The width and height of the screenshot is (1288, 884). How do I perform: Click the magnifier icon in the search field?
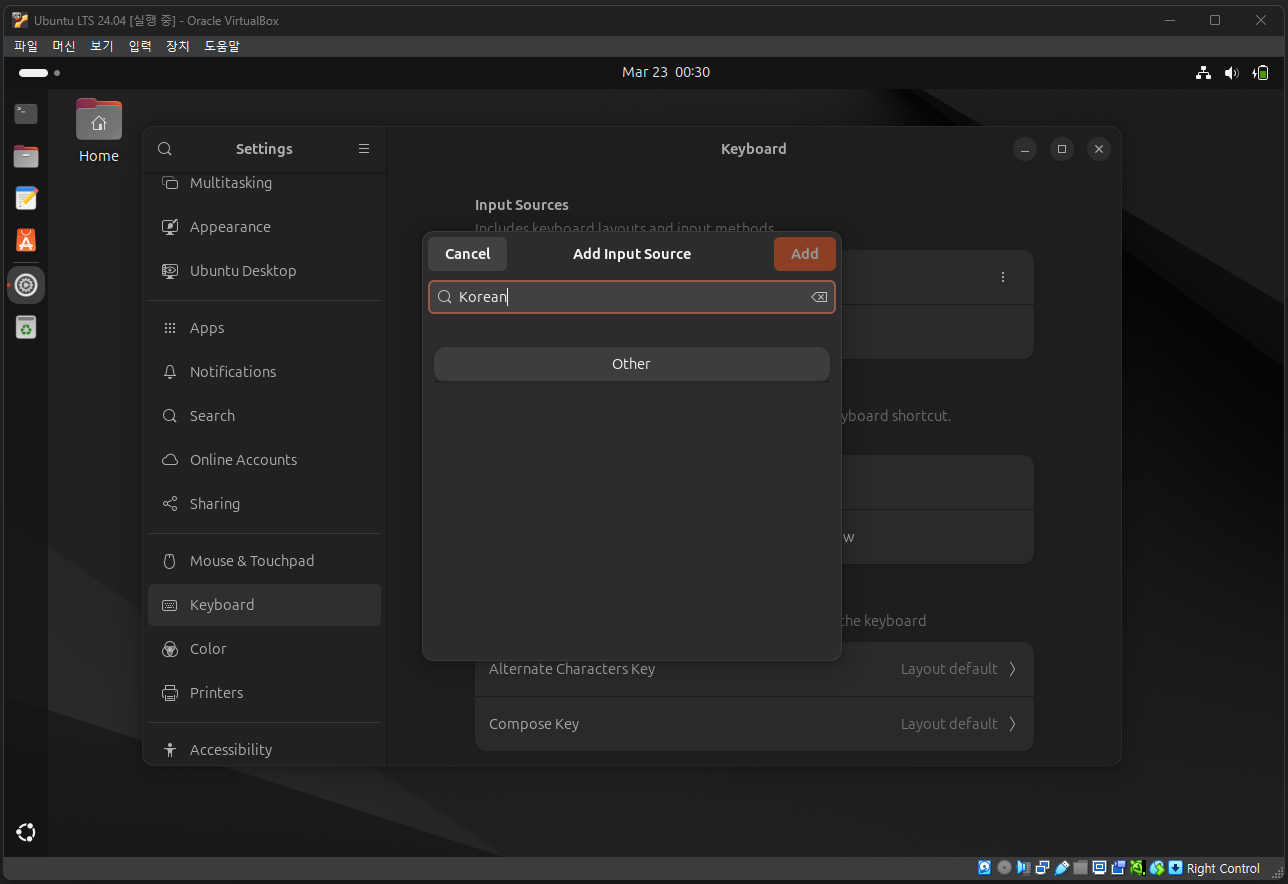pos(445,297)
